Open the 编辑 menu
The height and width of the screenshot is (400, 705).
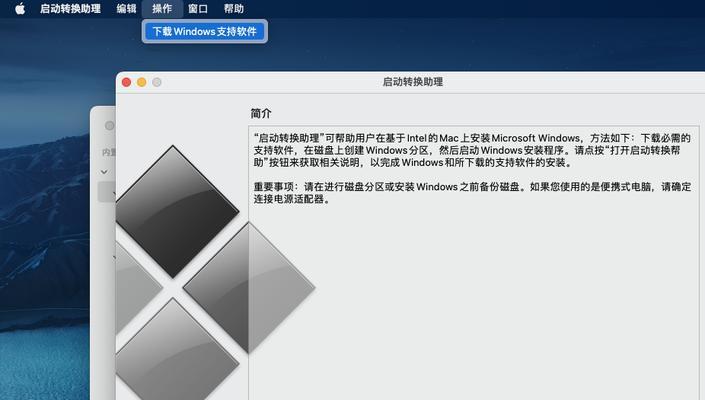126,9
